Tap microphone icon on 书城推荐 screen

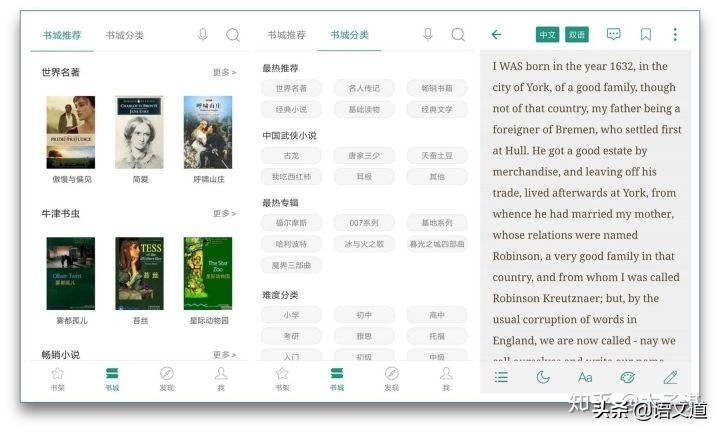[x=202, y=35]
